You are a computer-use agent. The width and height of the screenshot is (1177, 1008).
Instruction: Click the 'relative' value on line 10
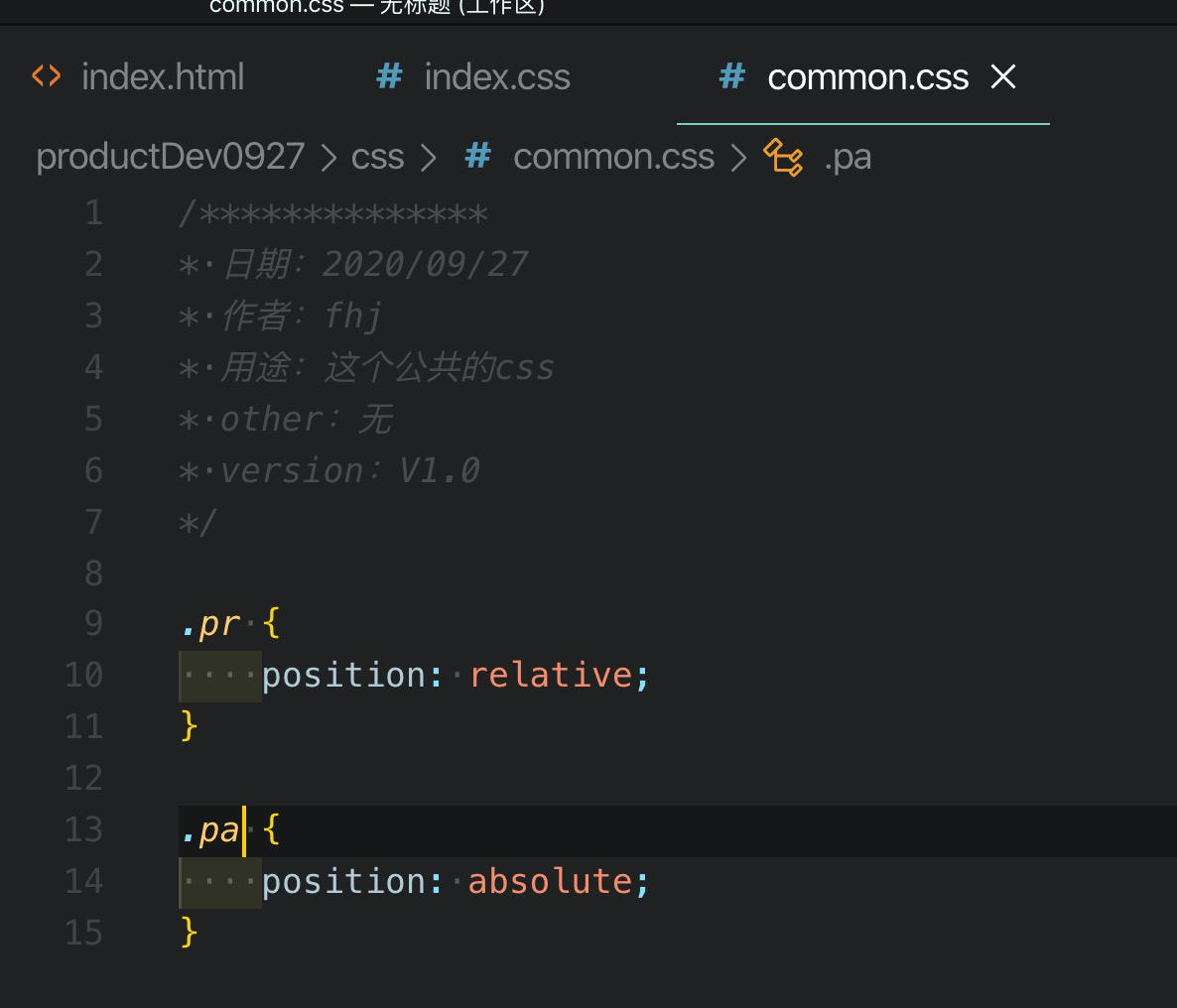(551, 675)
